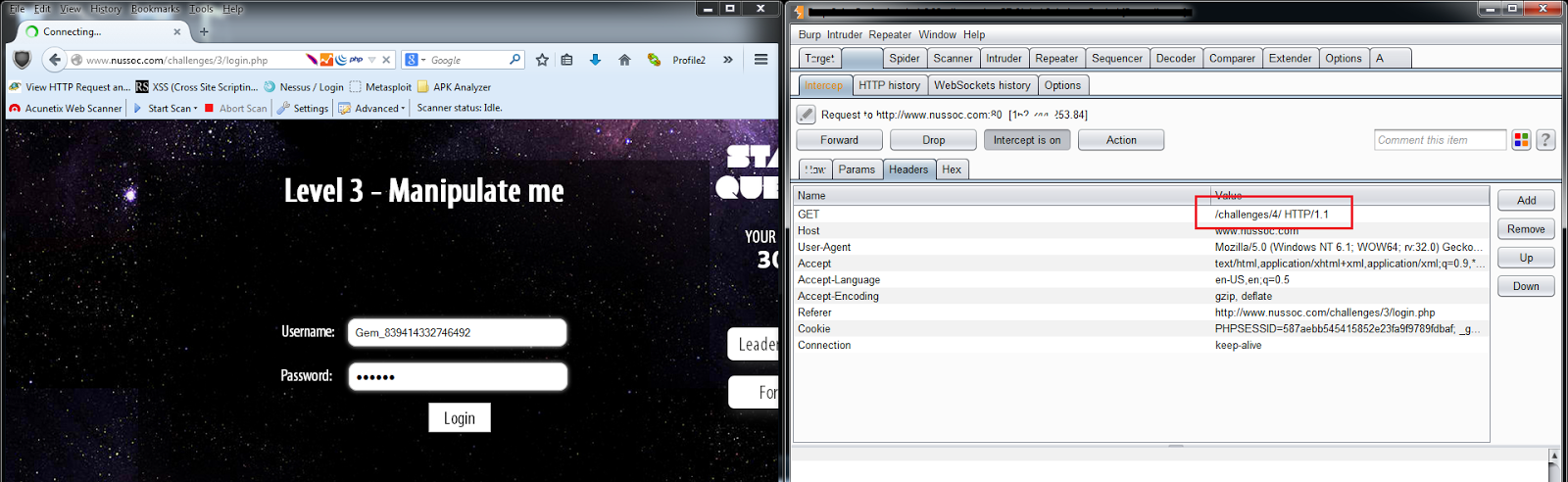Open the bookmarks list icon
The width and height of the screenshot is (1568, 482).
coord(567,60)
